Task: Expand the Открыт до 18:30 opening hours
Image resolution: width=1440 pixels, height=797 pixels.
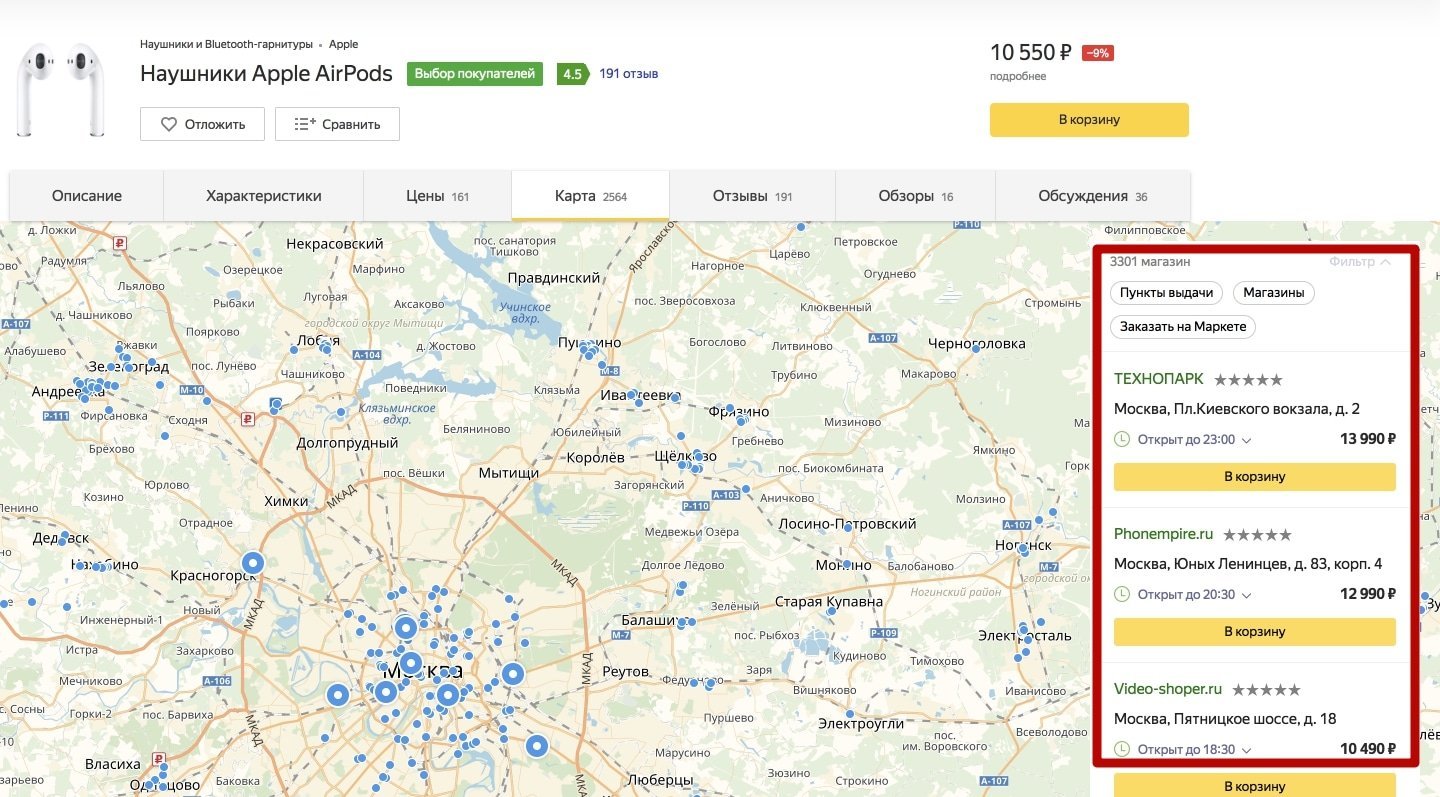Action: click(1194, 749)
